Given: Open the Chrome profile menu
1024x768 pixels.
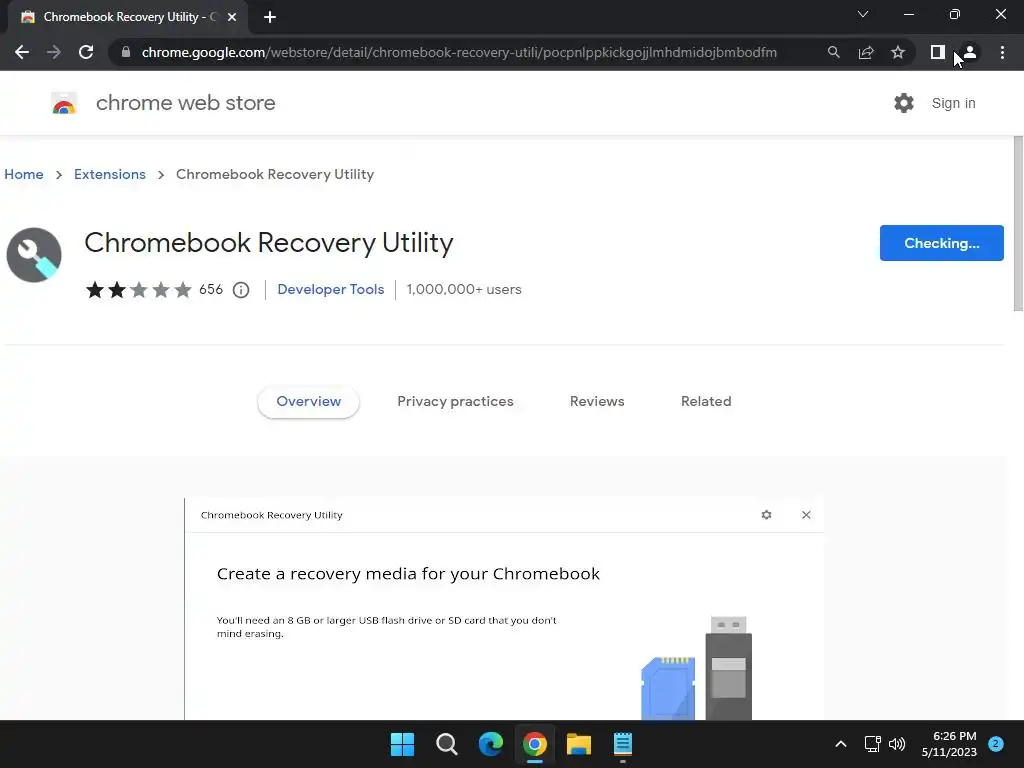Looking at the screenshot, I should coord(970,52).
